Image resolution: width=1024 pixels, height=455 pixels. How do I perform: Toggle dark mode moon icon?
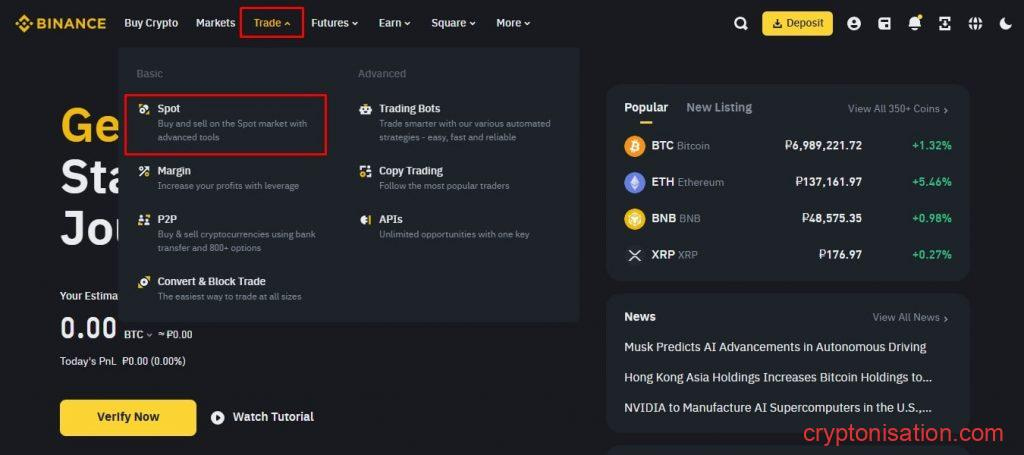(1005, 23)
